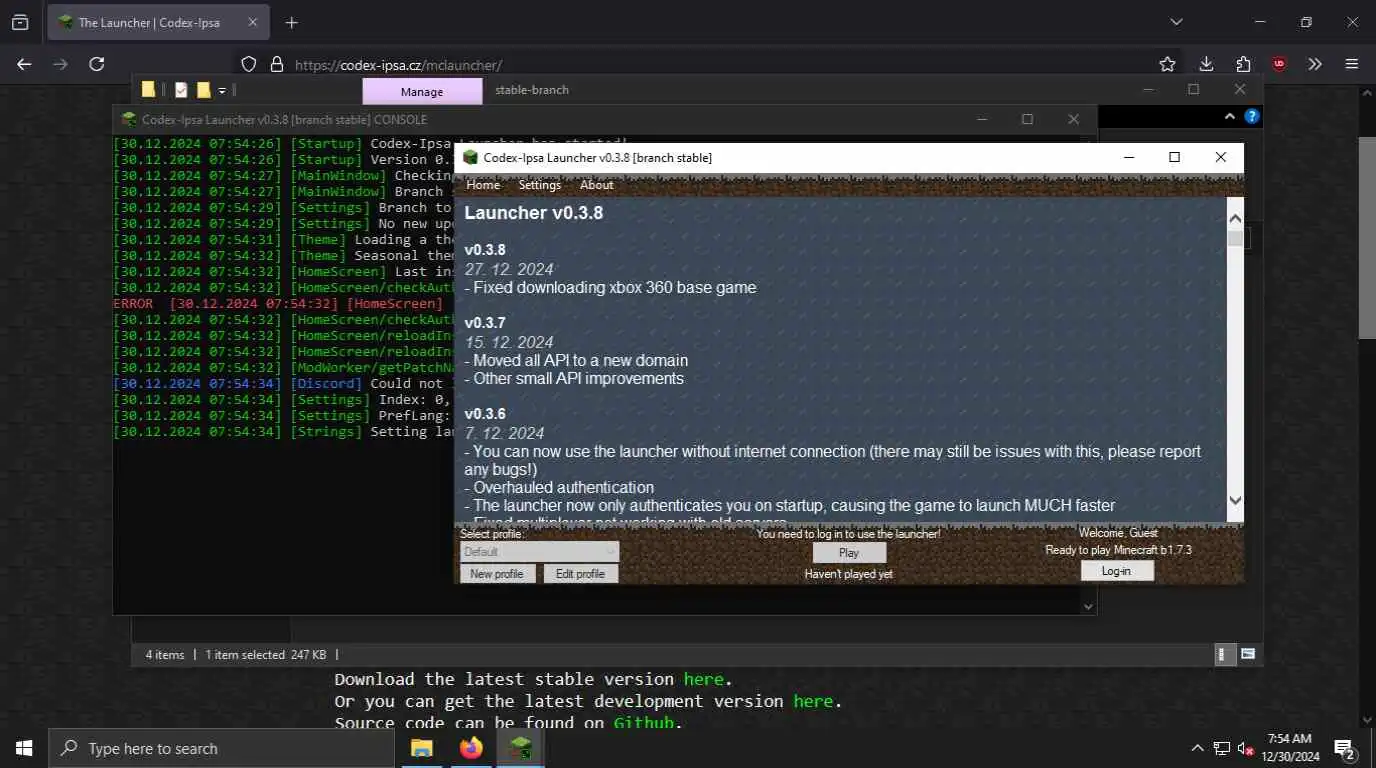Click the tracking protection shield icon
The width and height of the screenshot is (1376, 768).
[249, 64]
